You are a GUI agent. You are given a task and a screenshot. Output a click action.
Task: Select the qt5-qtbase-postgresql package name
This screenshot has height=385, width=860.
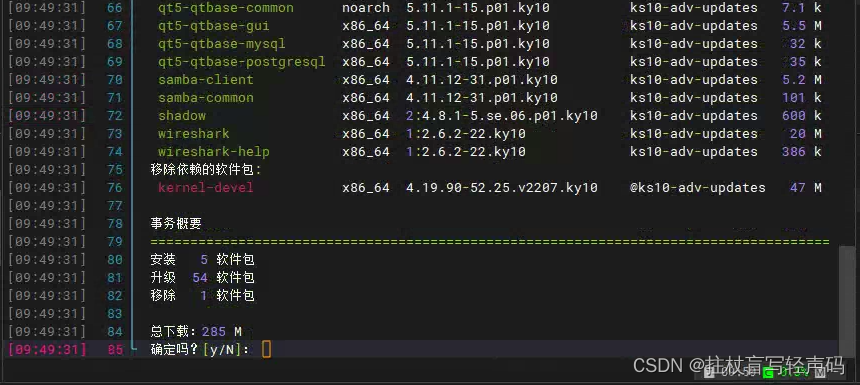point(241,62)
